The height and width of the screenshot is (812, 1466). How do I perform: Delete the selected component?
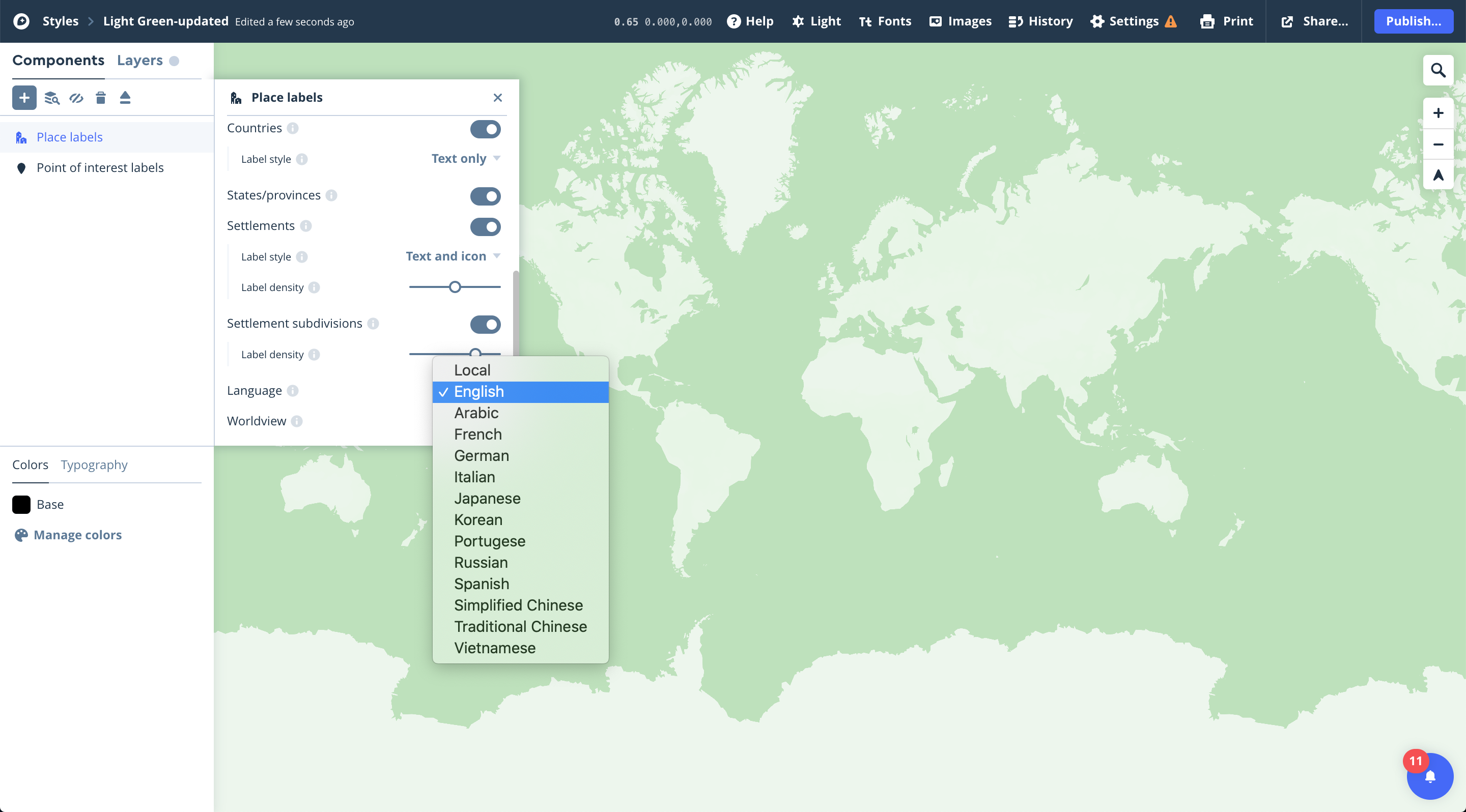101,98
